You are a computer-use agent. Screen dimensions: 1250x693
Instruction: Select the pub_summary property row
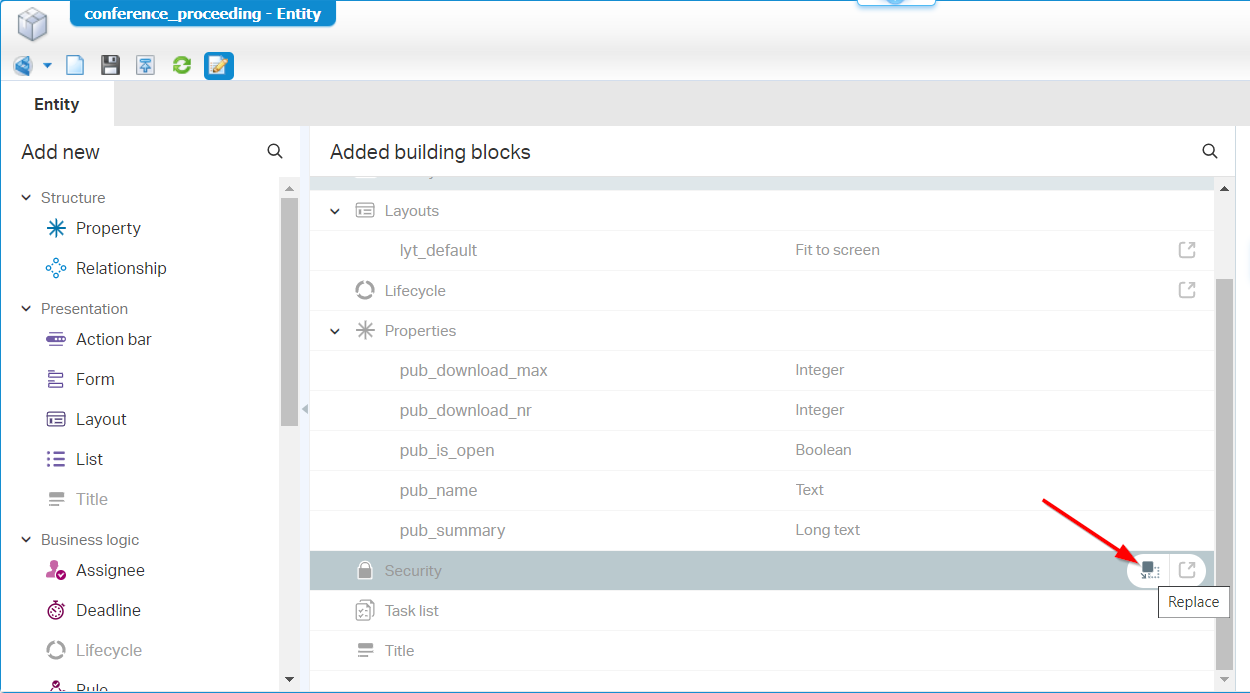(x=452, y=530)
